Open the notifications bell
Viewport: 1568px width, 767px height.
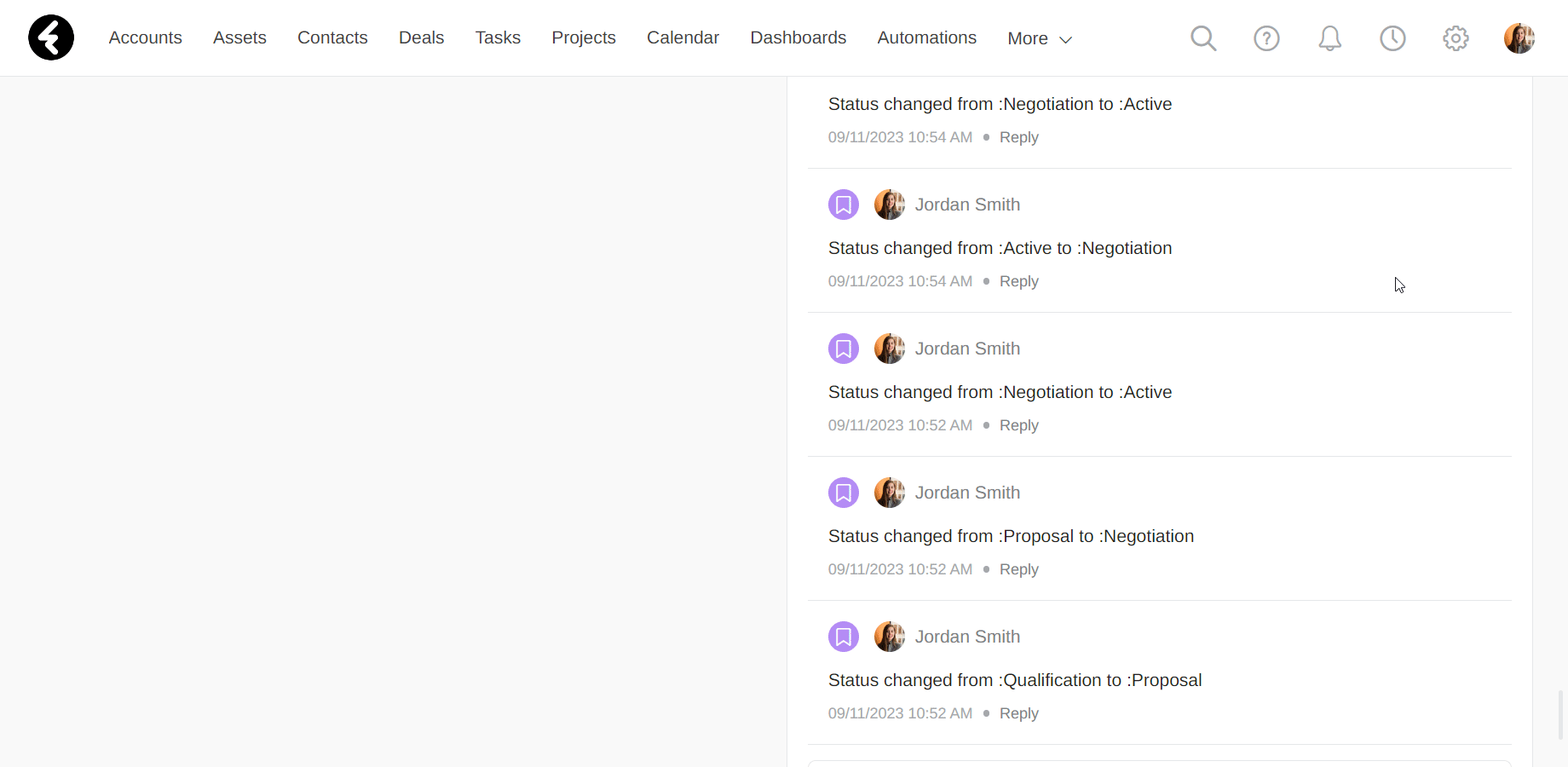click(x=1329, y=38)
